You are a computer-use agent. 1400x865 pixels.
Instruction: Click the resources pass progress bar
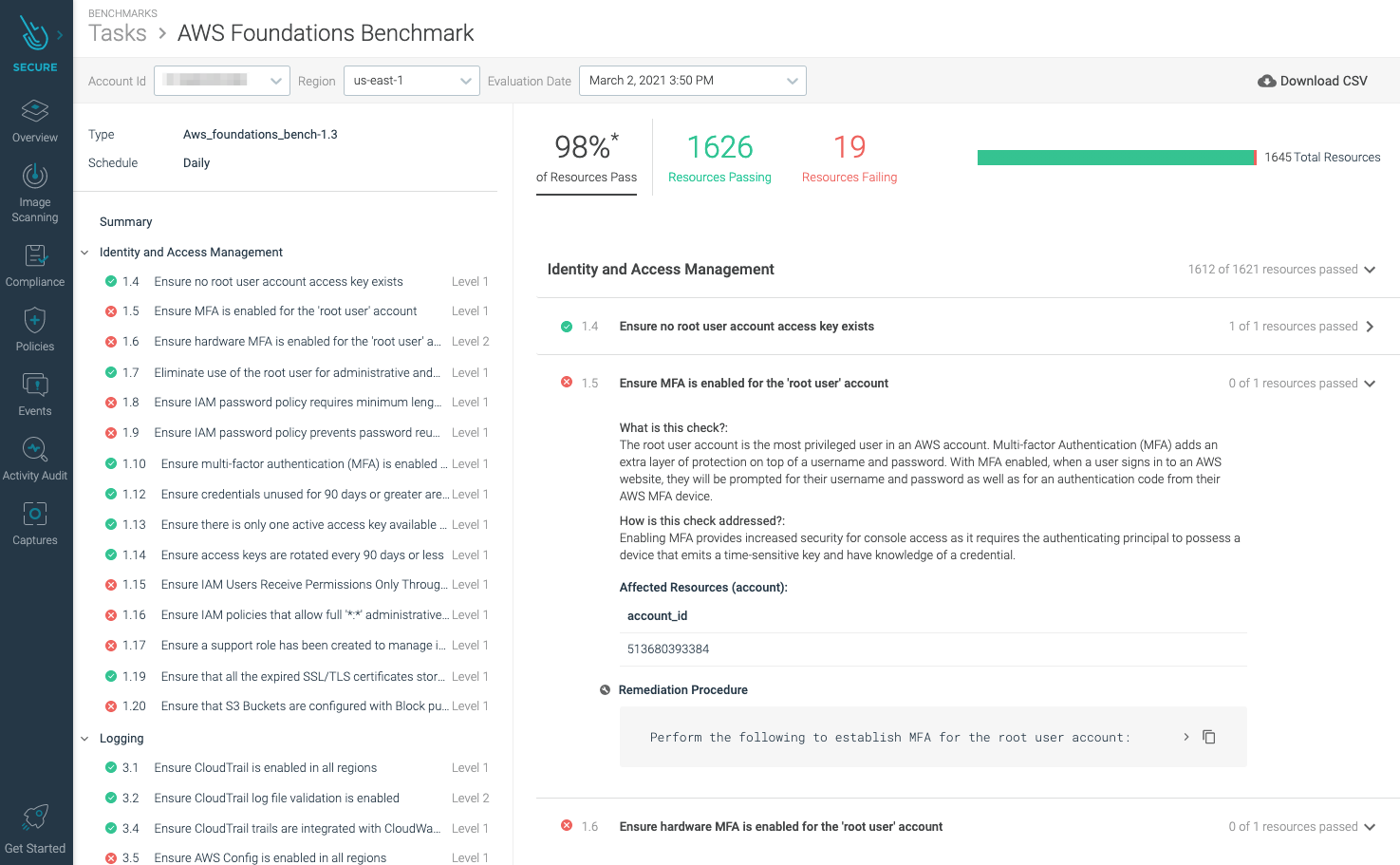point(1117,158)
